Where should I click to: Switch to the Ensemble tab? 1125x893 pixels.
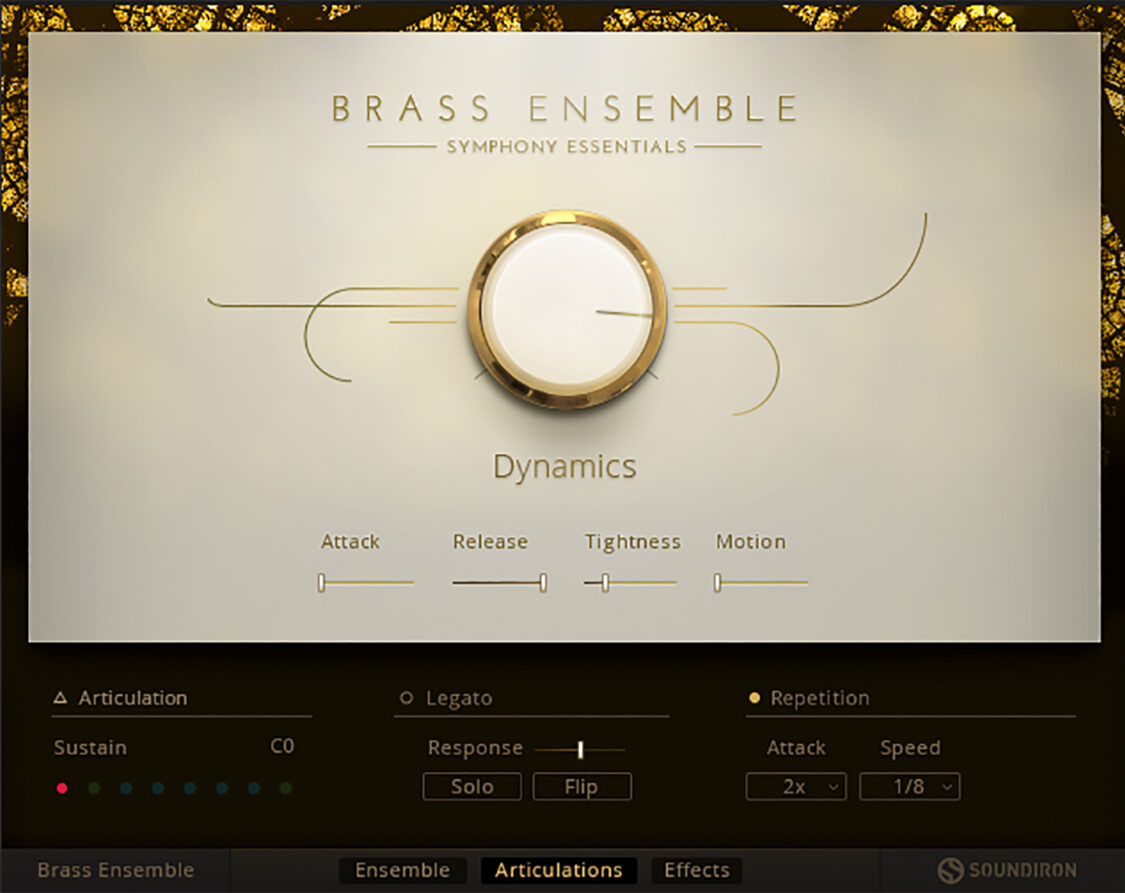pyautogui.click(x=403, y=870)
